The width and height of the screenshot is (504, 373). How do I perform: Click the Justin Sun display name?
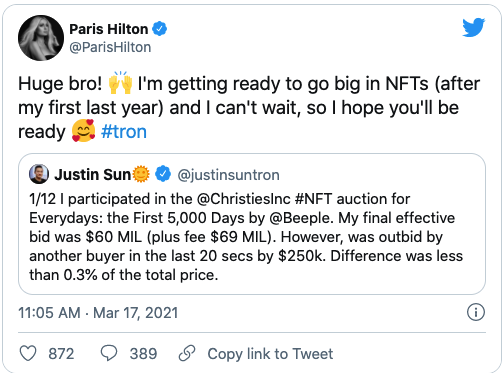(93, 174)
